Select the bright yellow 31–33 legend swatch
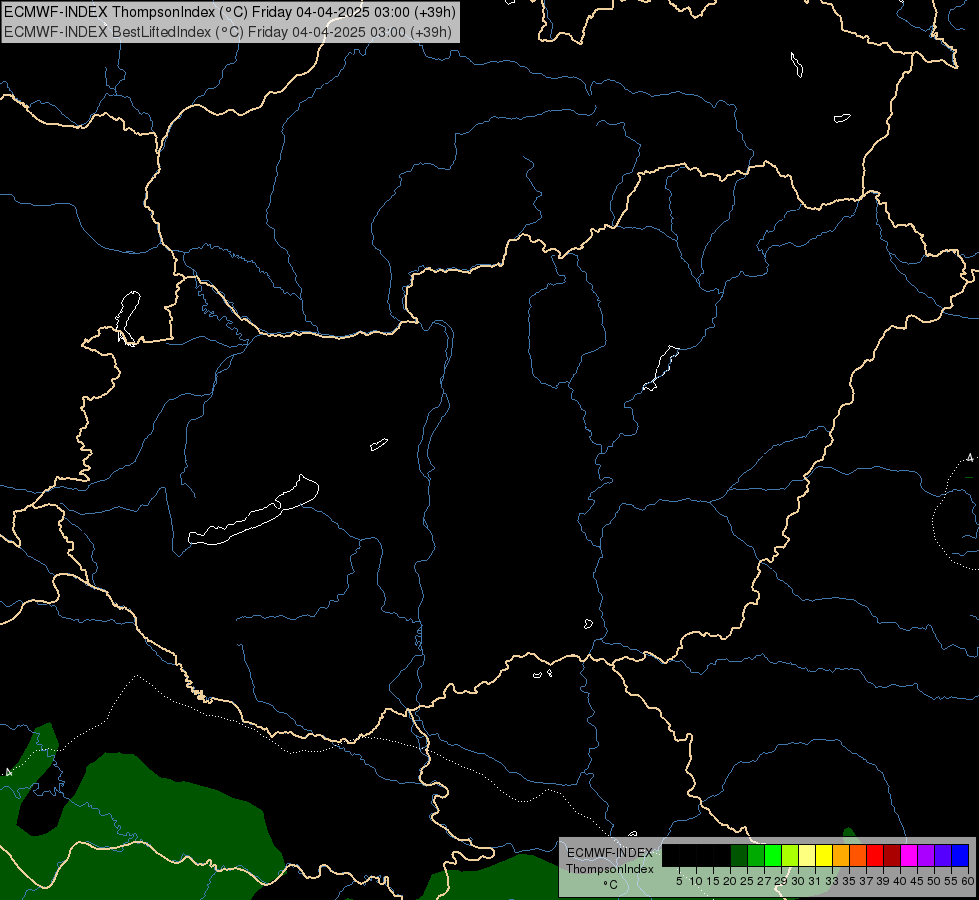This screenshot has width=979, height=900. (x=824, y=855)
